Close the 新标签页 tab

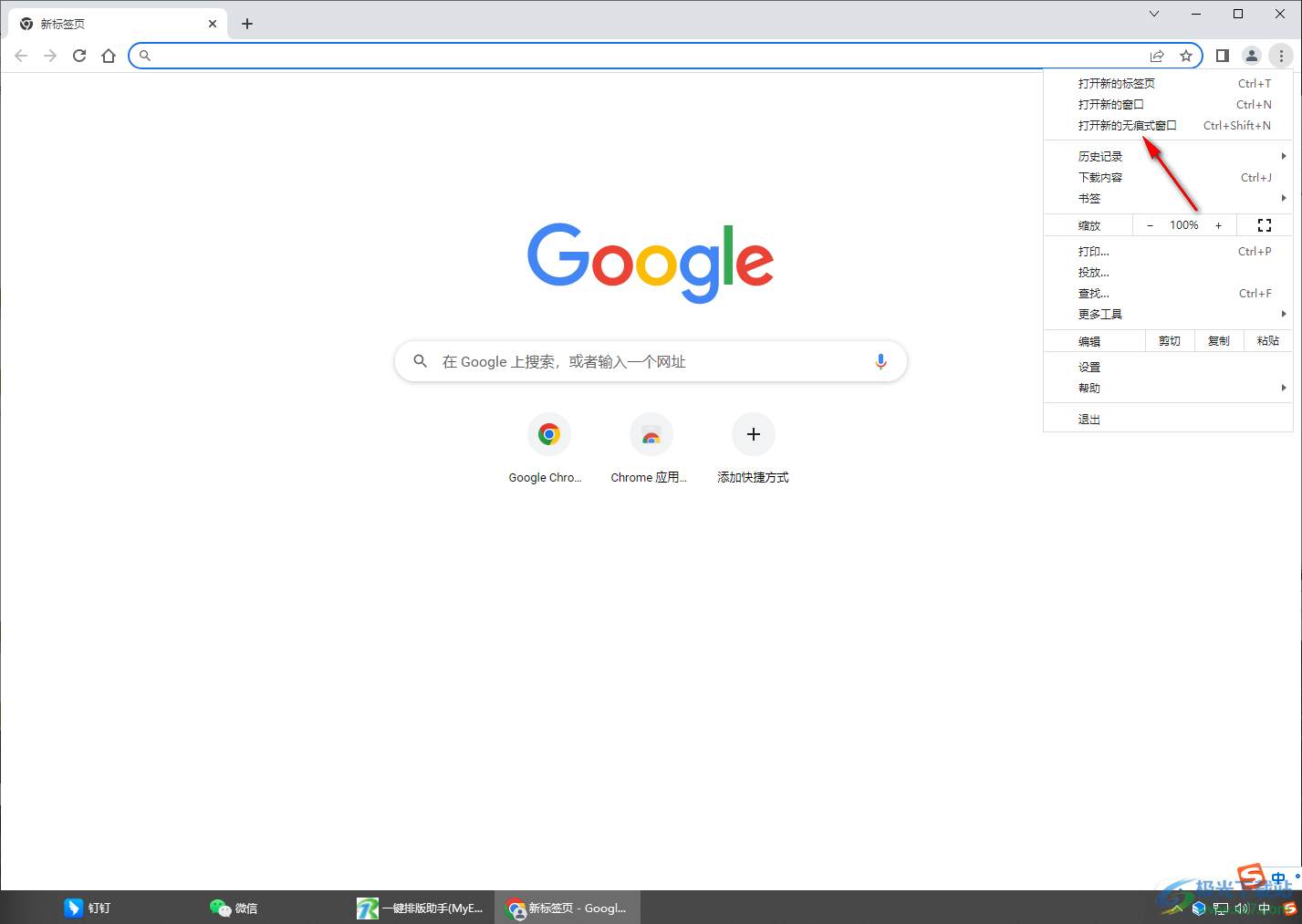click(x=213, y=24)
